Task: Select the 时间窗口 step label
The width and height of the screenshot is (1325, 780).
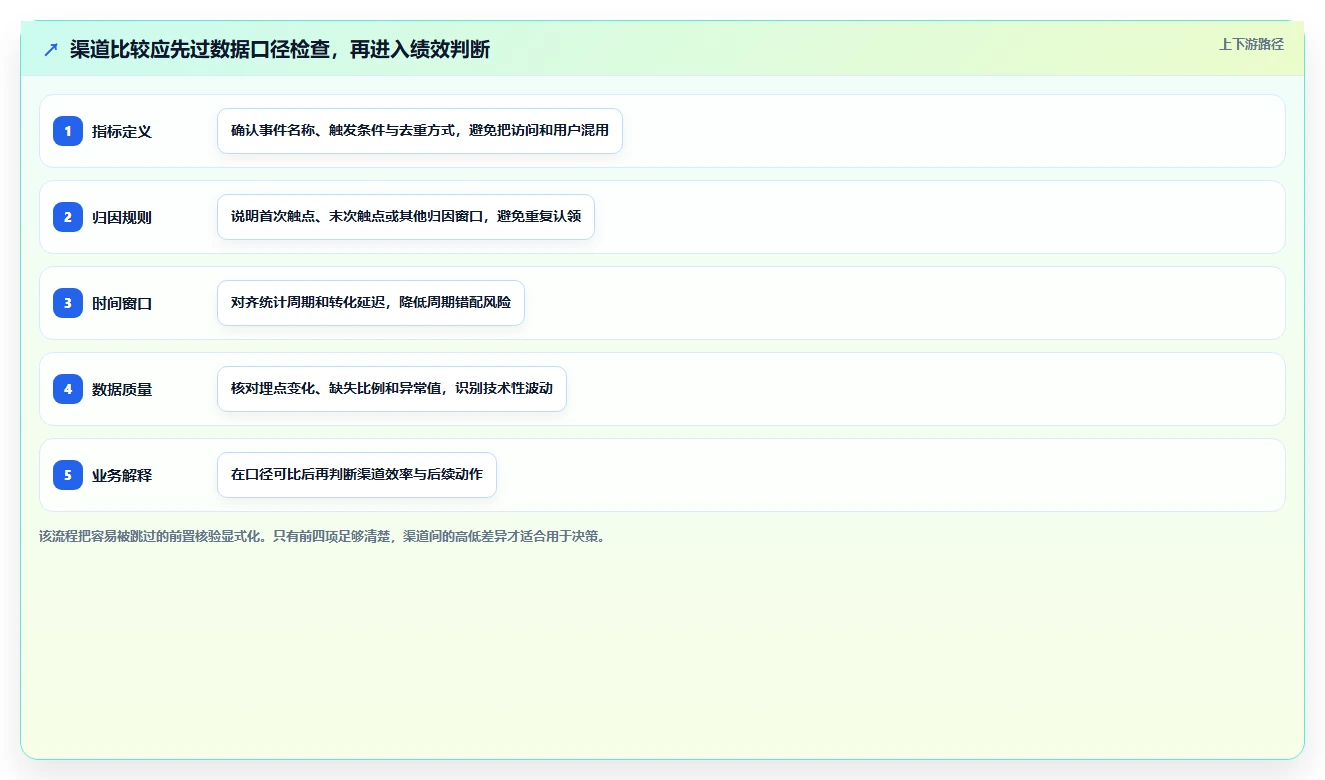Action: (x=122, y=303)
